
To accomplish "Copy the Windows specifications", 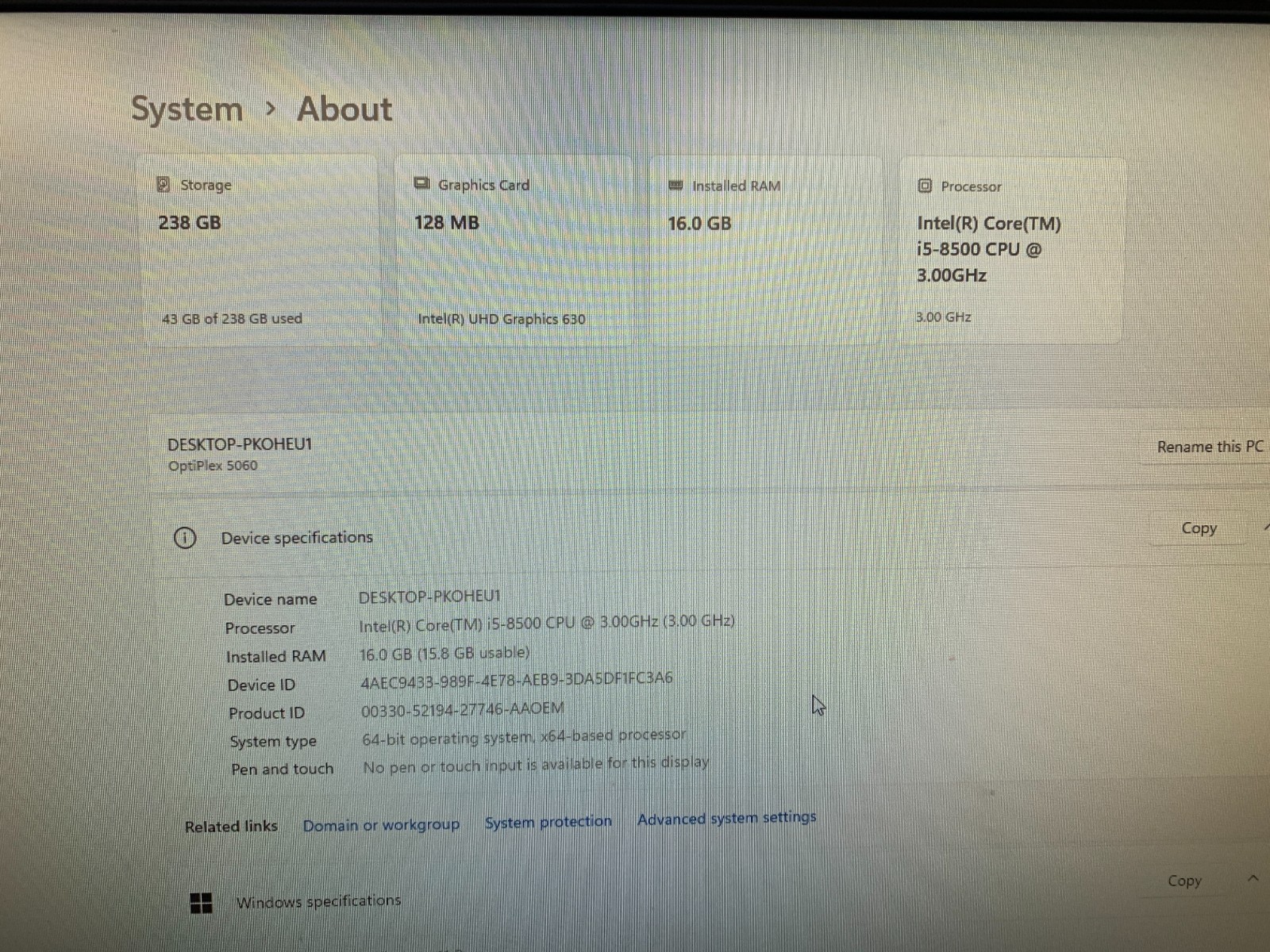I will (1184, 881).
